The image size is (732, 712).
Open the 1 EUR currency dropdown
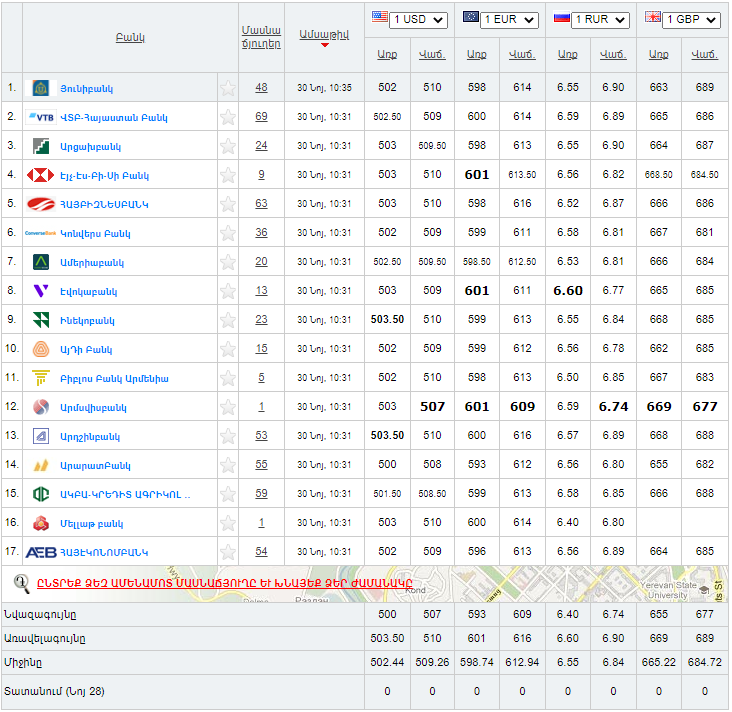pos(510,20)
